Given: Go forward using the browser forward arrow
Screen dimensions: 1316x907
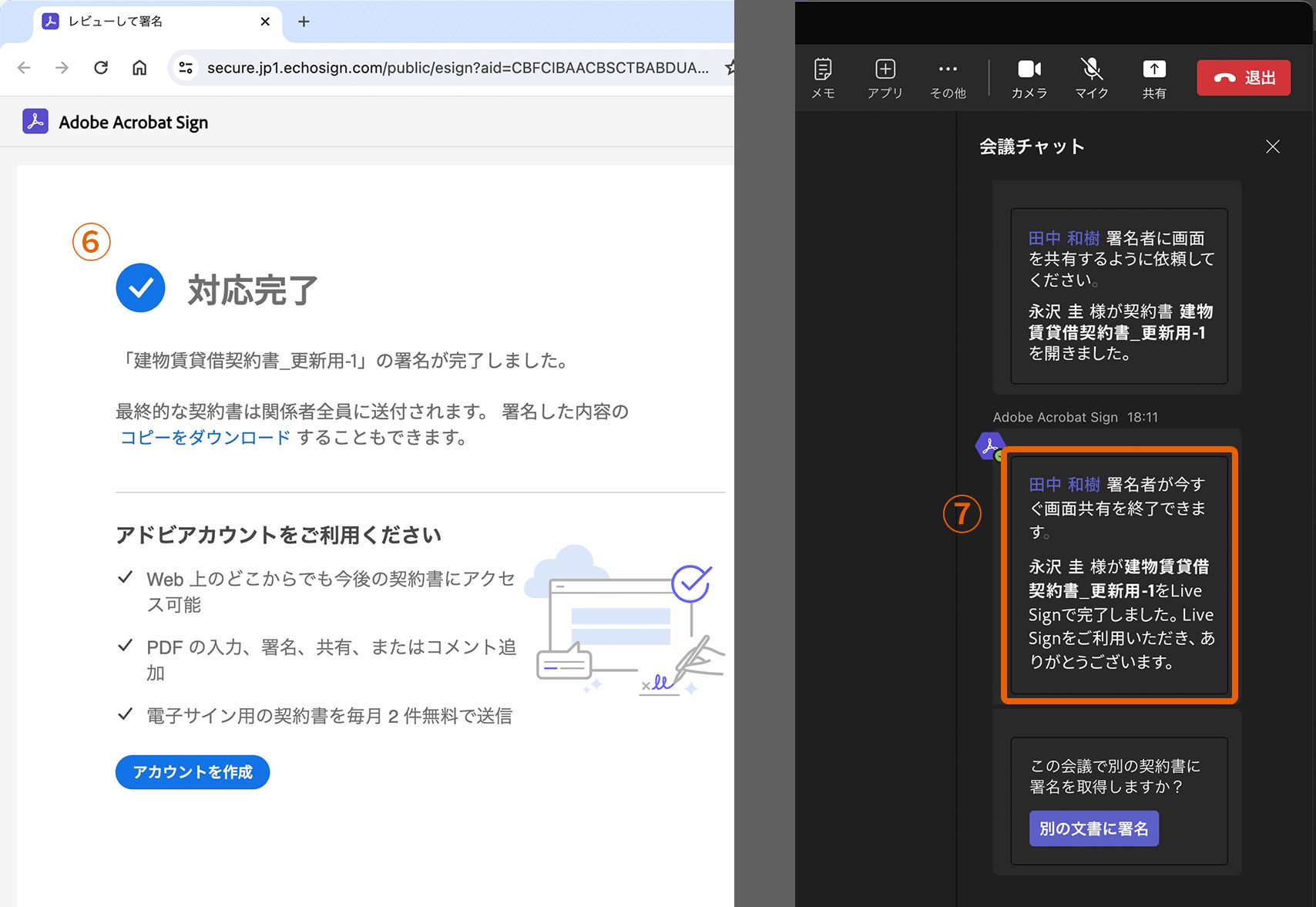Looking at the screenshot, I should point(62,68).
